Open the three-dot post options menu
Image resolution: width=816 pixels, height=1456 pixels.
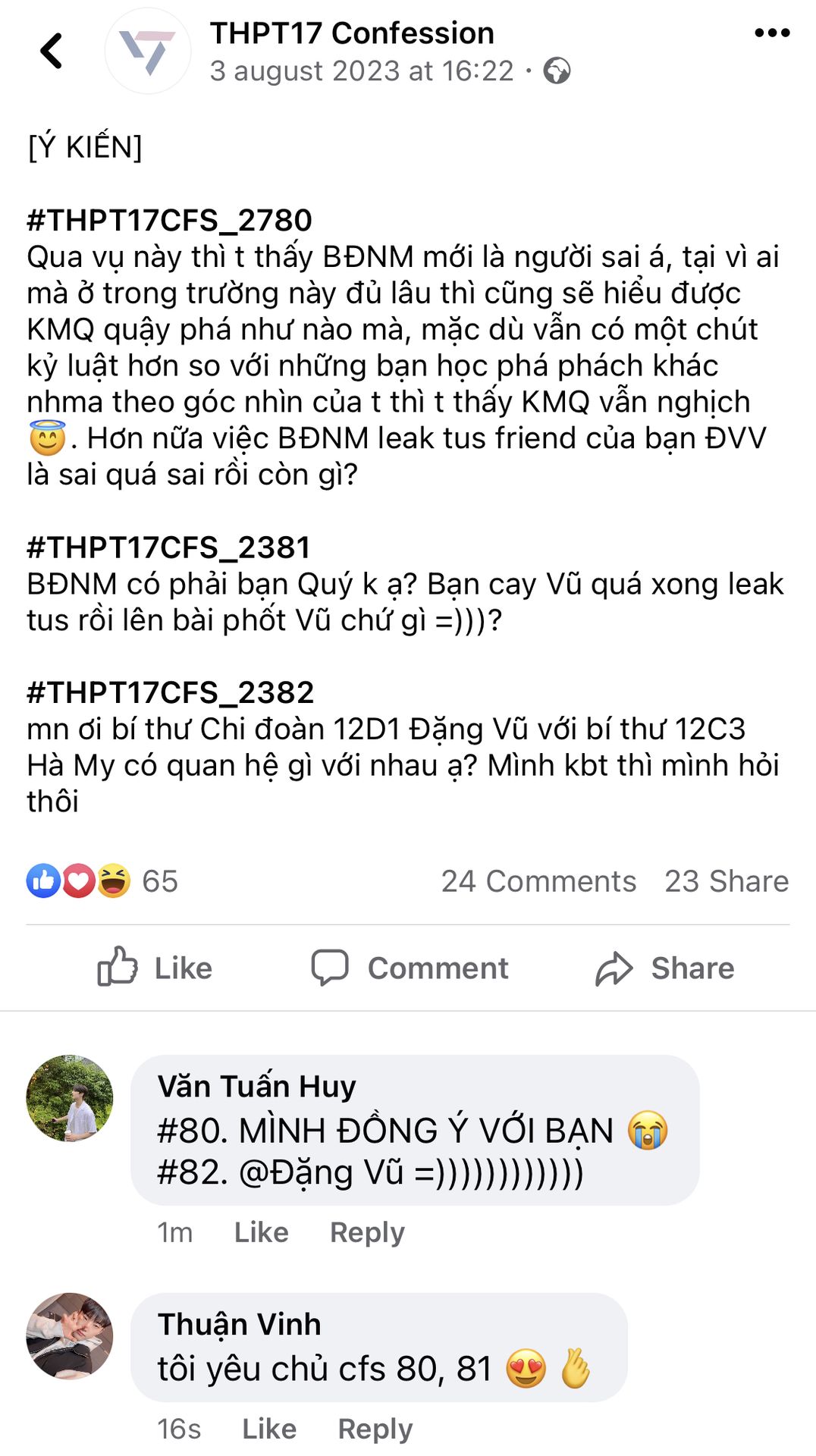[x=772, y=33]
